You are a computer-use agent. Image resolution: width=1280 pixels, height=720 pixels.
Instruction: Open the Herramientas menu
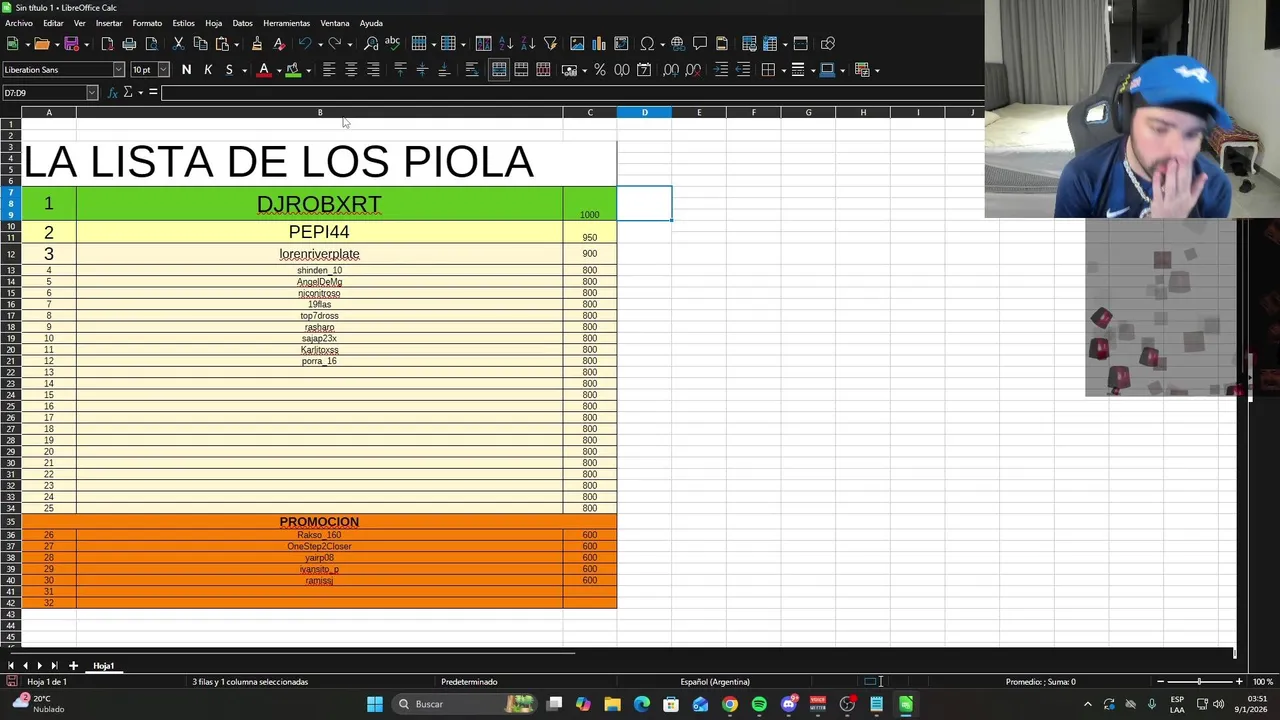coord(286,23)
